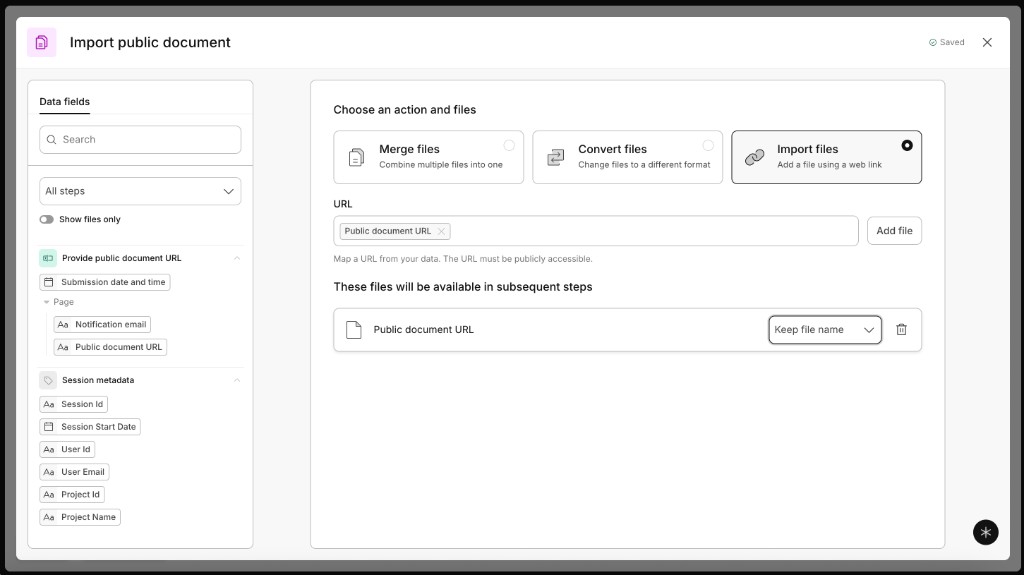The height and width of the screenshot is (575, 1024).
Task: Close the Import public document dialog
Action: [x=987, y=42]
